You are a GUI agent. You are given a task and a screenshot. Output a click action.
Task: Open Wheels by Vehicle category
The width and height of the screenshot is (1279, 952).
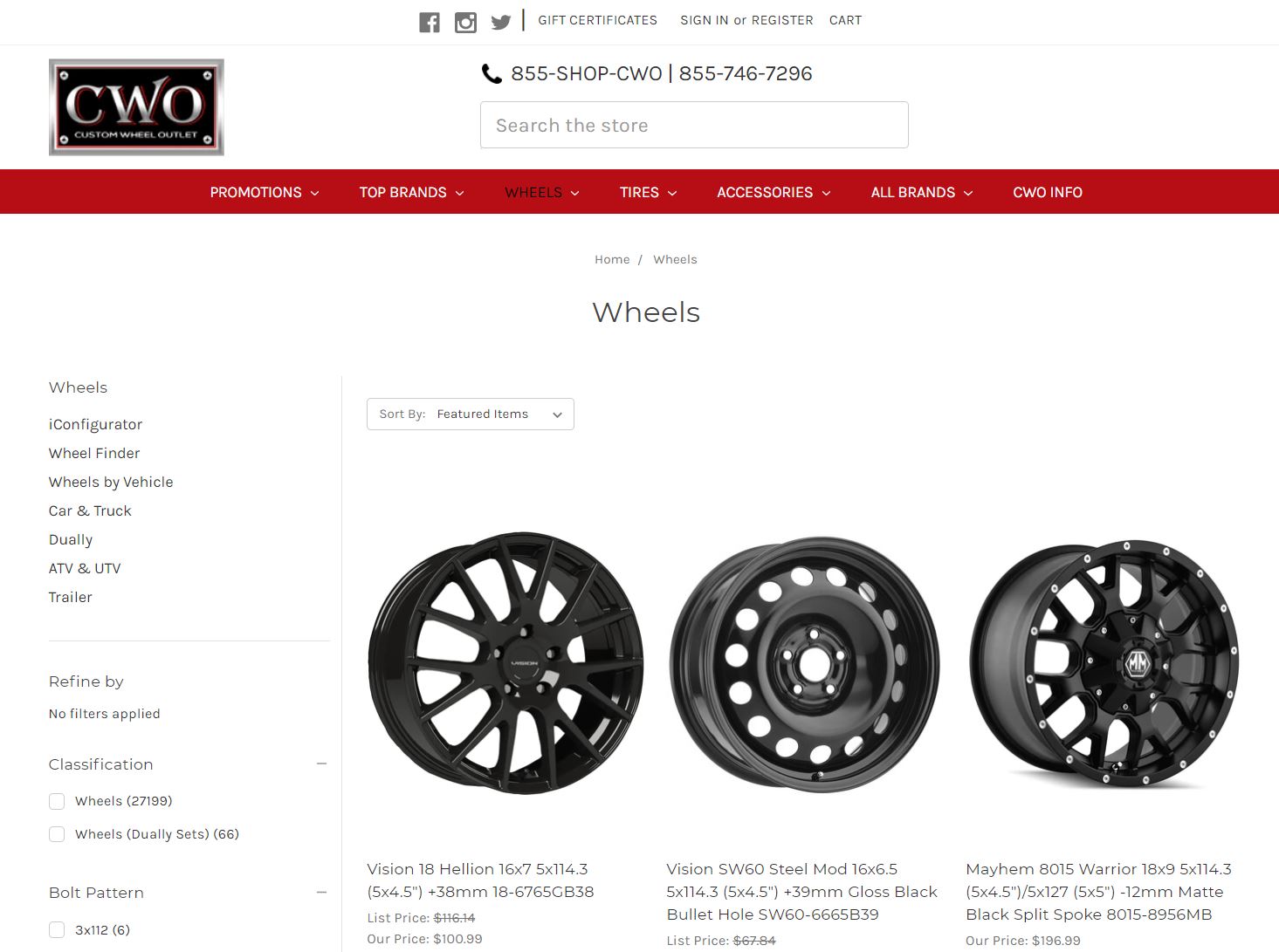111,482
